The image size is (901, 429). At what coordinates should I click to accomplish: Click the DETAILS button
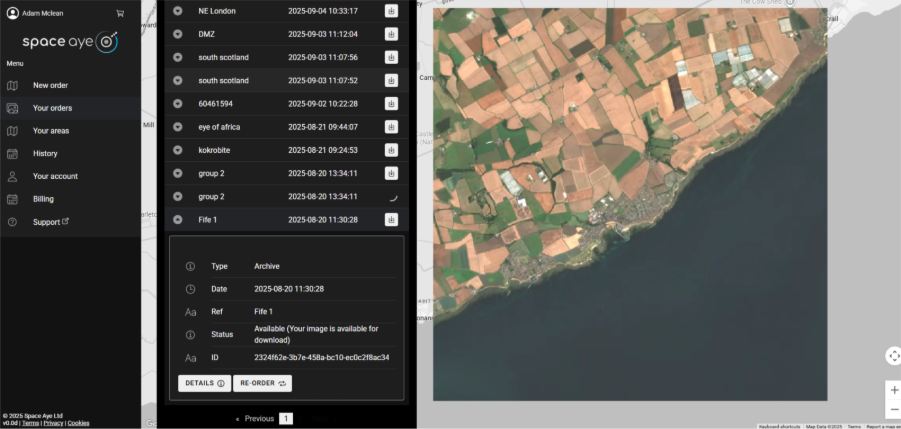point(204,383)
